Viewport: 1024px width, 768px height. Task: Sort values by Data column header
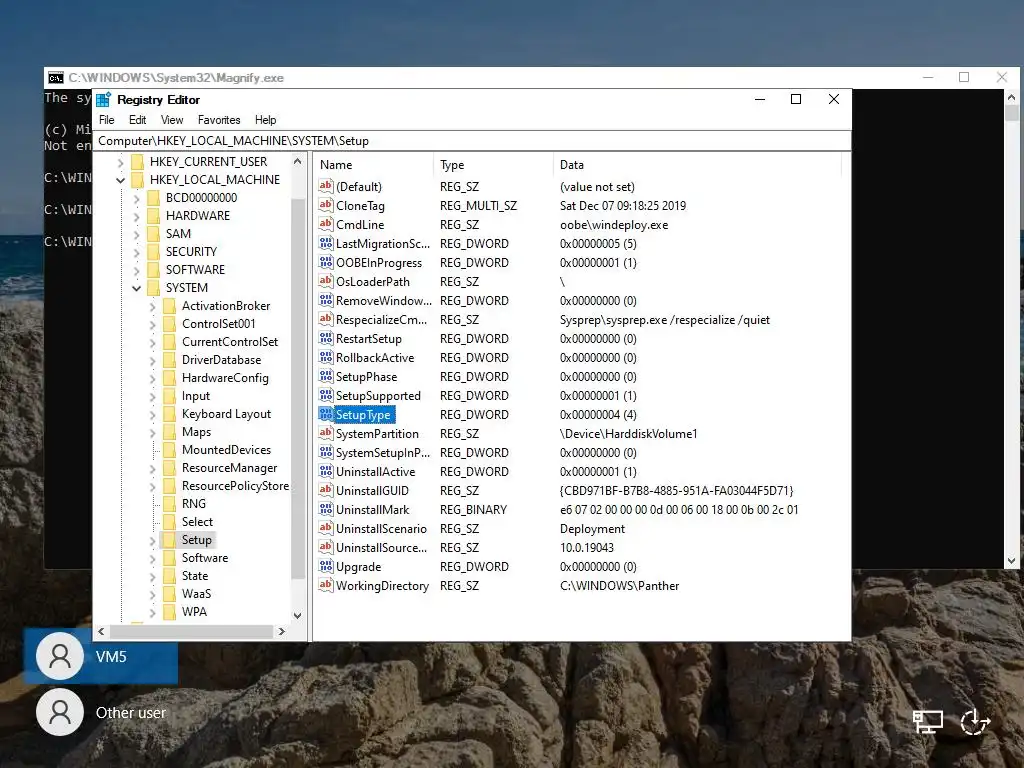pyautogui.click(x=697, y=165)
